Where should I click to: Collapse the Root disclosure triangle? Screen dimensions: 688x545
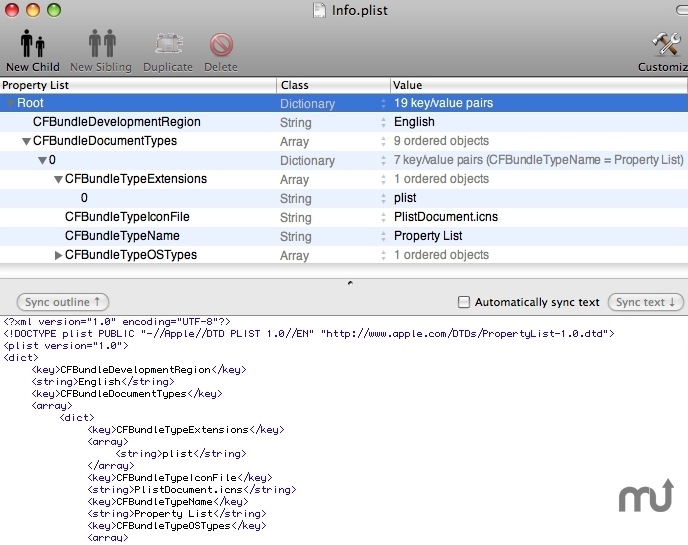[x=11, y=104]
